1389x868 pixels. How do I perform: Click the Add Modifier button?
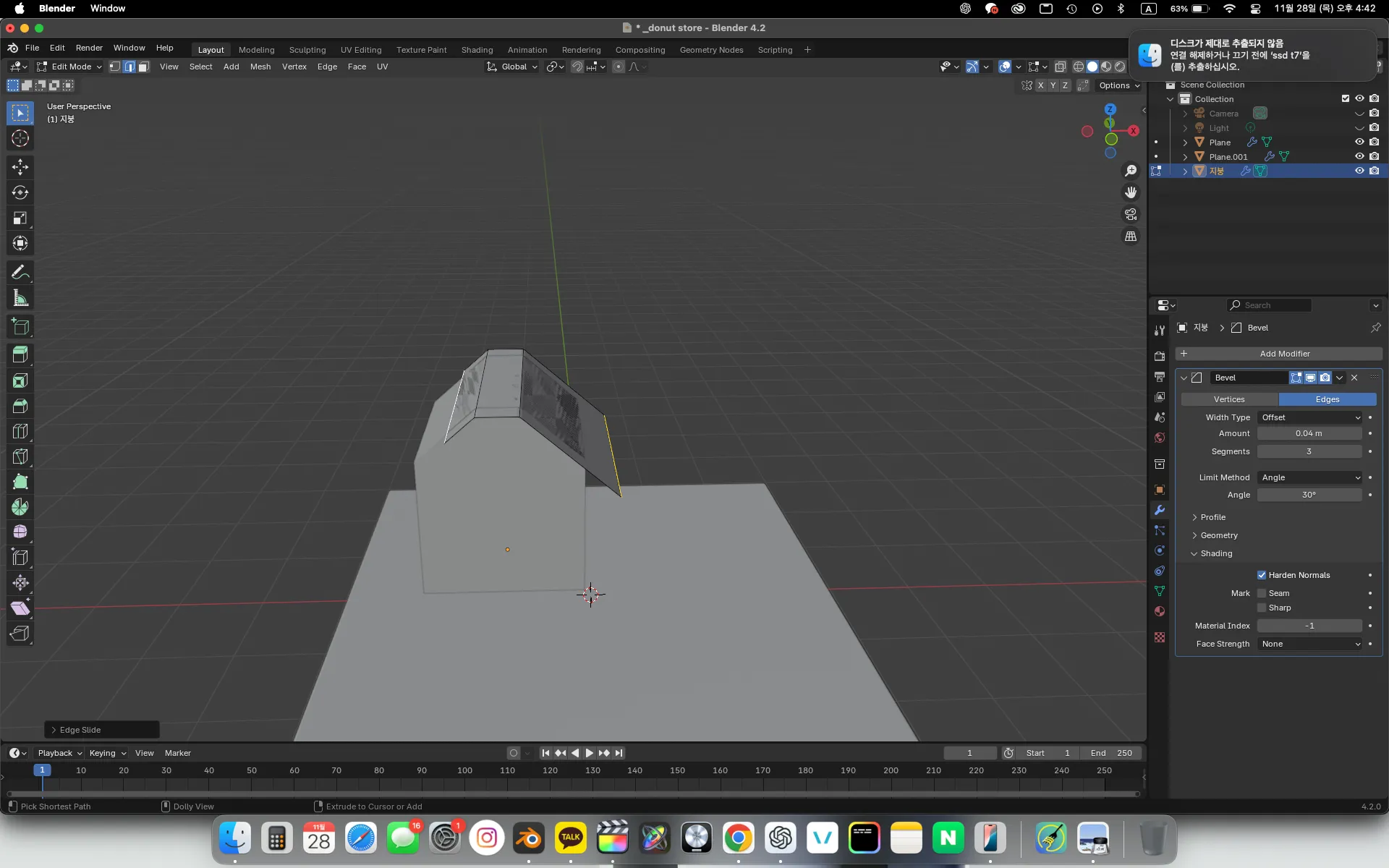point(1279,354)
